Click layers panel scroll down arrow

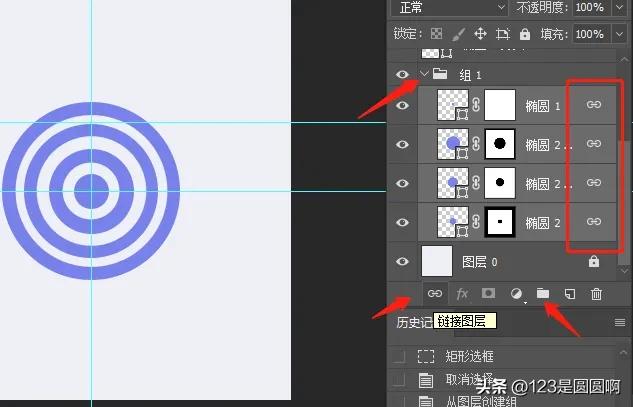click(625, 271)
